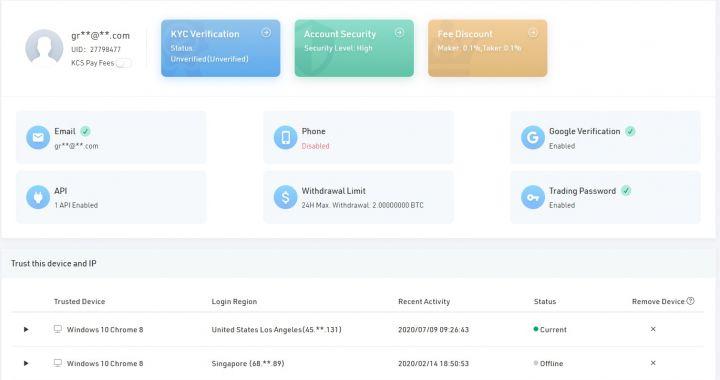
Task: Click the Google Verification G icon
Action: click(x=533, y=137)
